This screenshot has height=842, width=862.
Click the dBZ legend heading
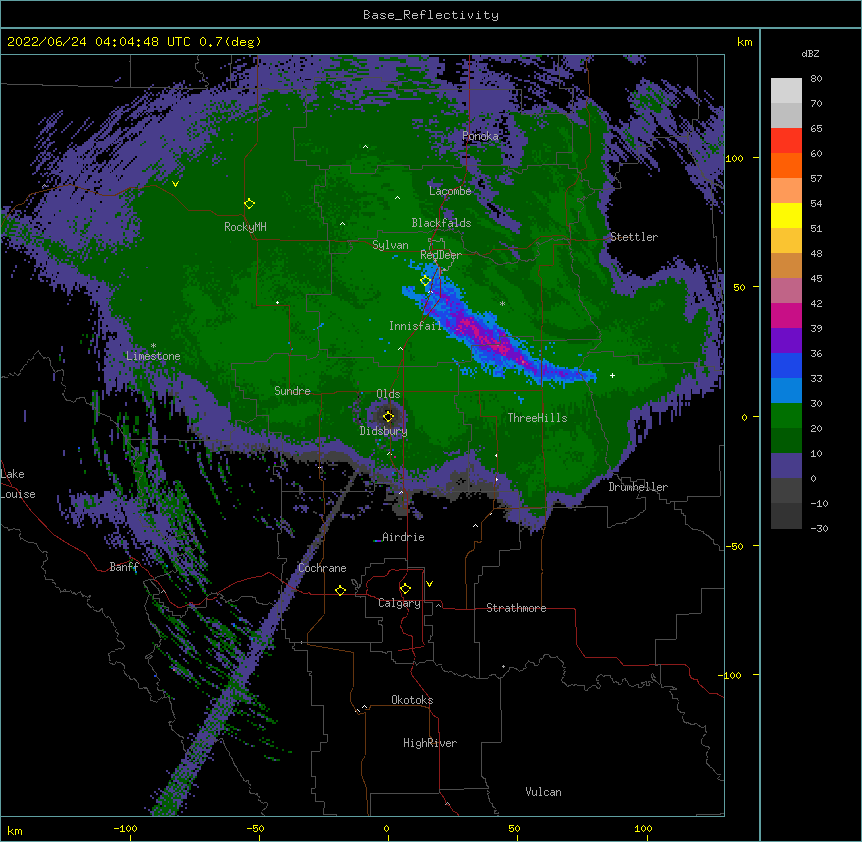click(810, 53)
